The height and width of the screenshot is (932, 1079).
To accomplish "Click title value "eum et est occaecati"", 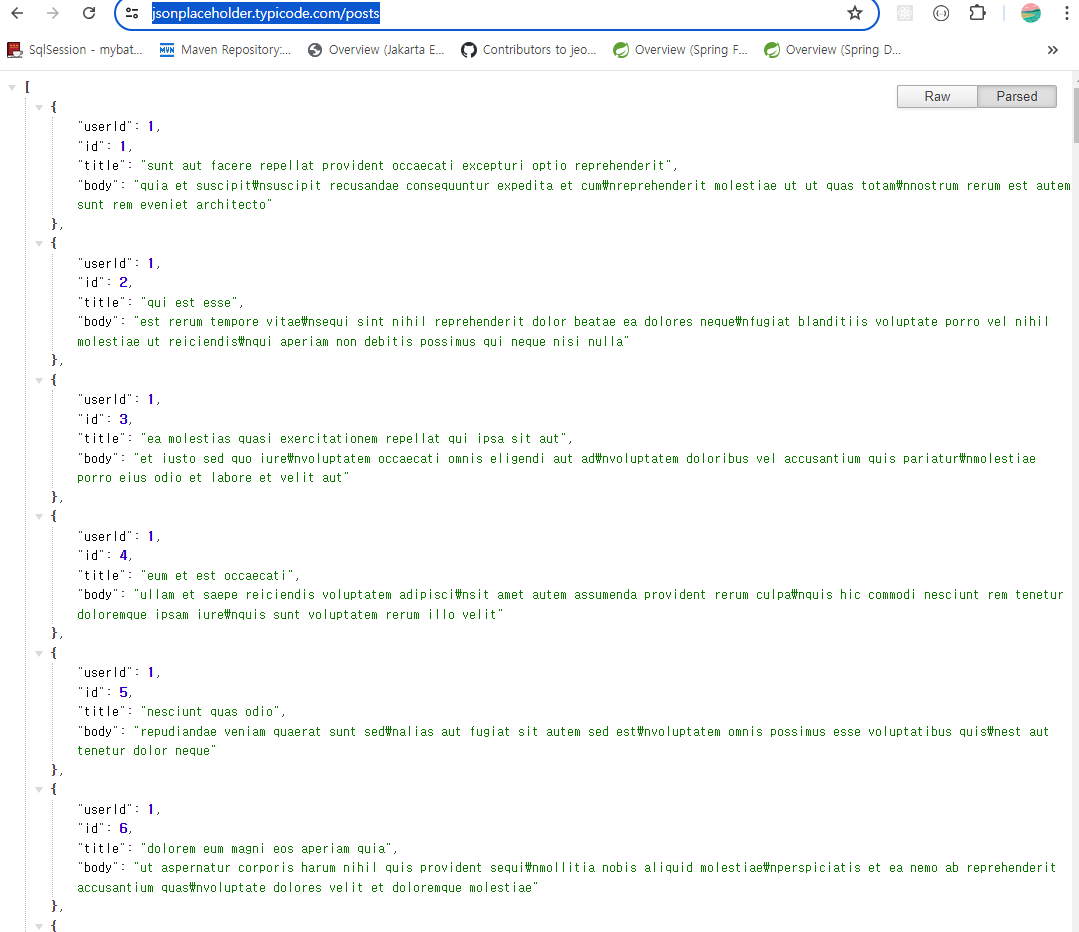I will (220, 575).
